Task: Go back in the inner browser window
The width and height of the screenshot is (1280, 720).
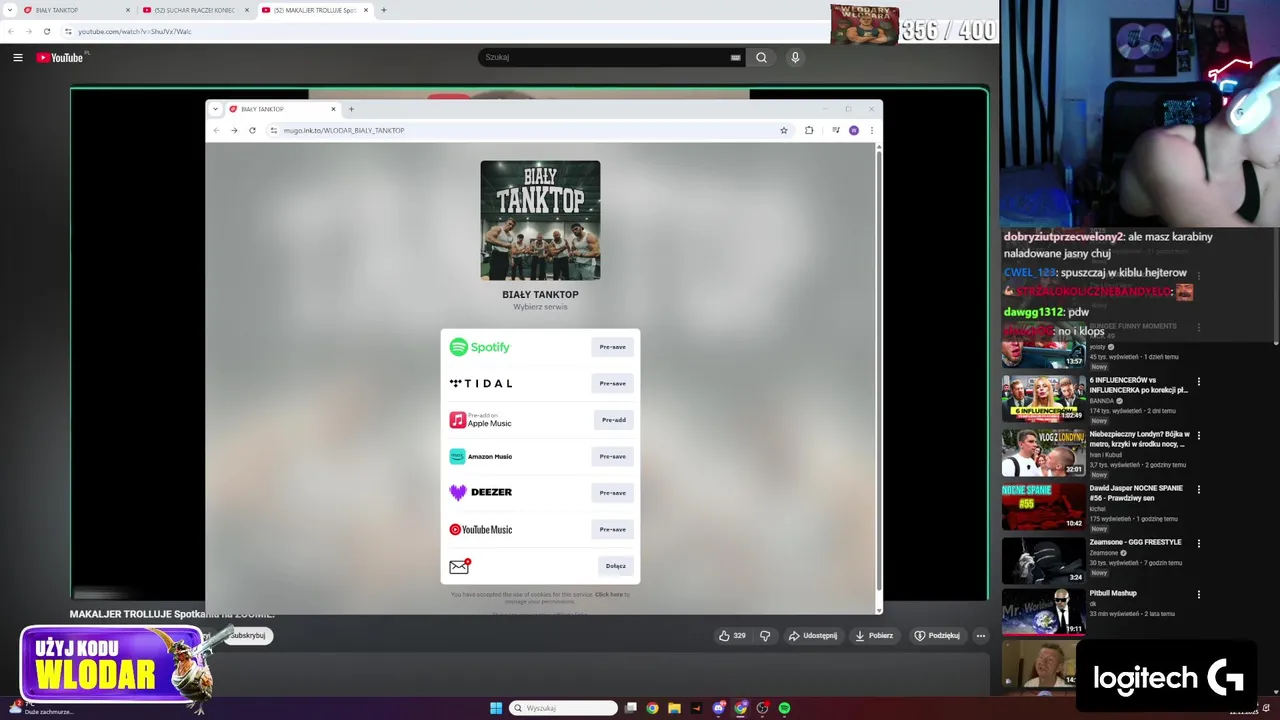Action: (x=216, y=130)
